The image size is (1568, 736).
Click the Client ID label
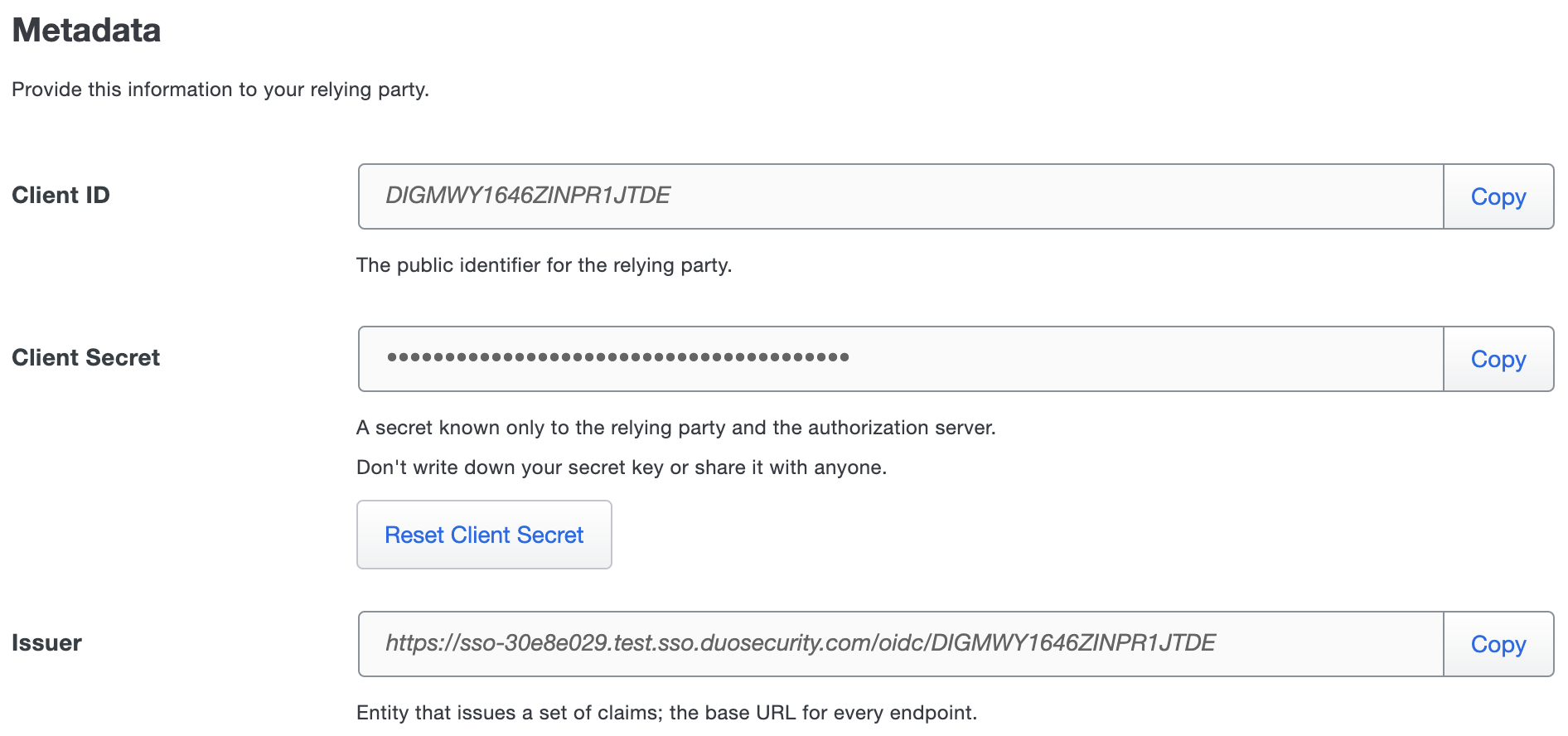[60, 196]
